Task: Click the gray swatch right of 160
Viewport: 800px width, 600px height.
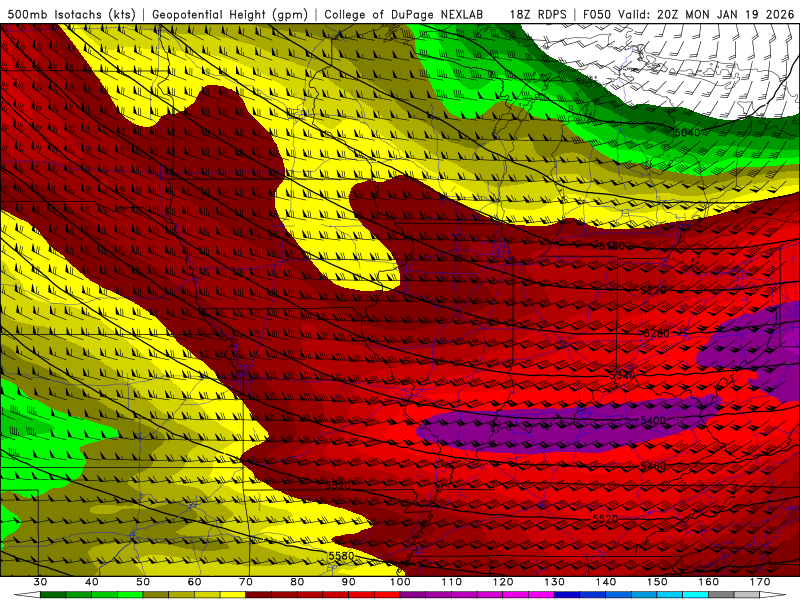Action: [x=721, y=595]
